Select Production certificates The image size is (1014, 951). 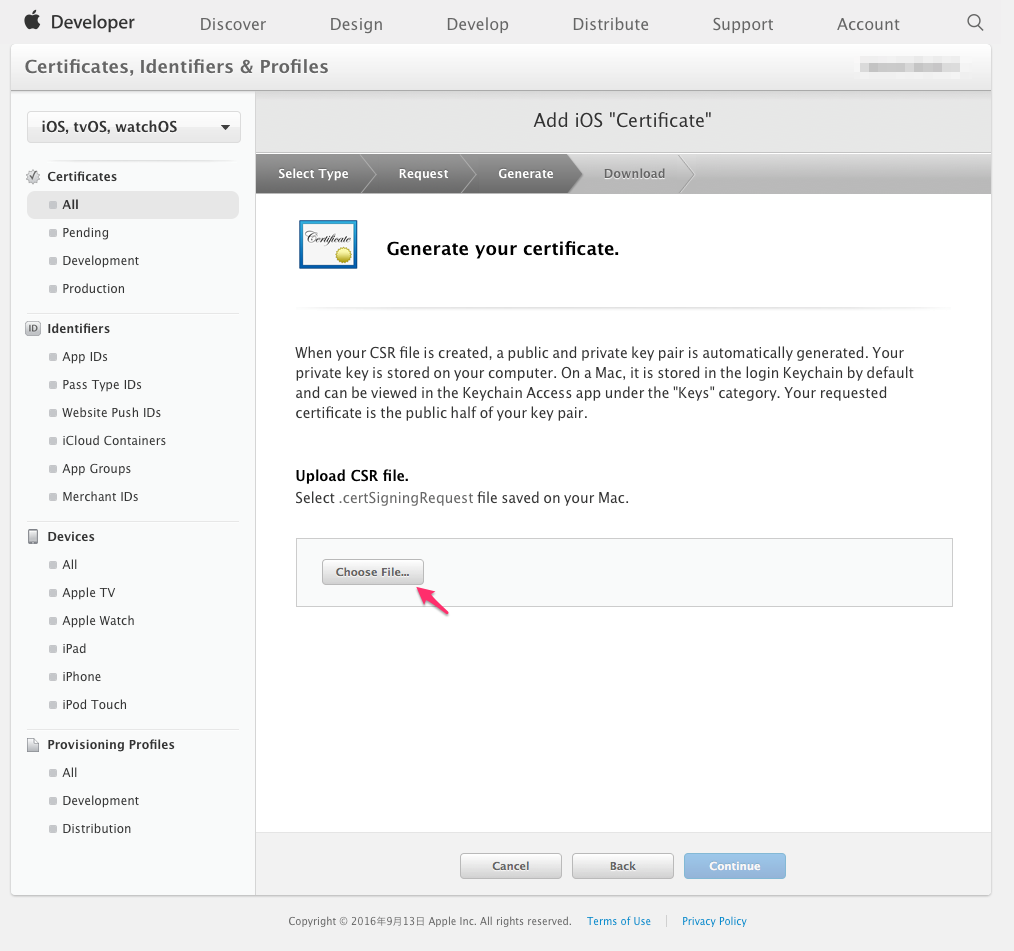tap(93, 289)
